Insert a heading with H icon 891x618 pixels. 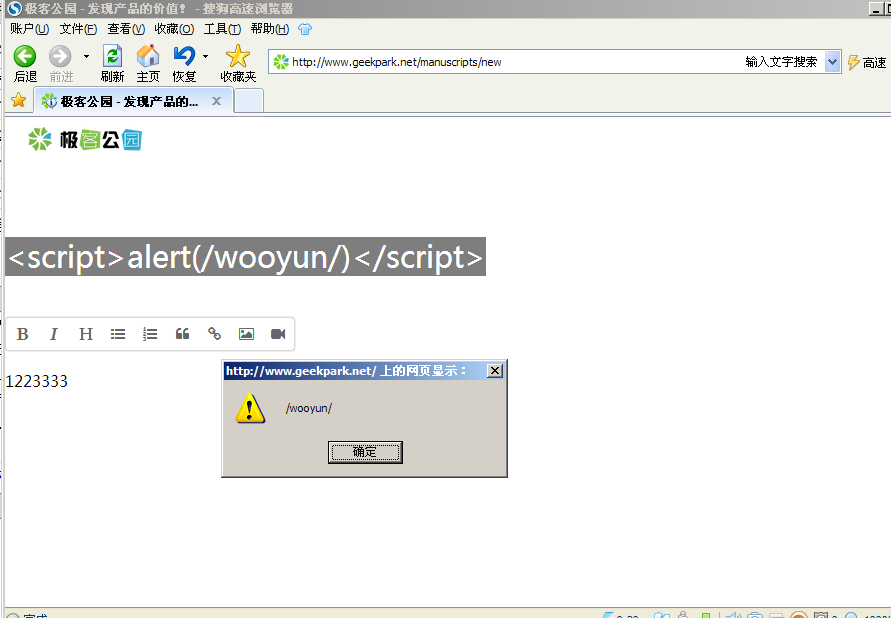pos(86,334)
